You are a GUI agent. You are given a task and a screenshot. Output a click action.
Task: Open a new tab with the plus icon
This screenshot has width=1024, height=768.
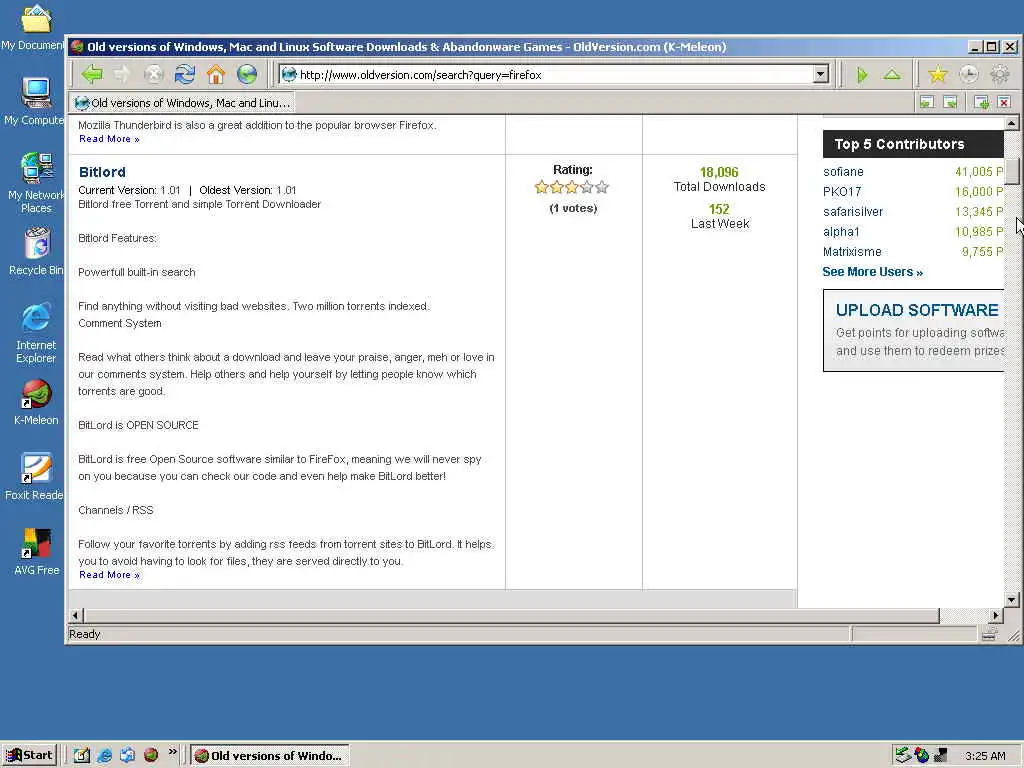click(981, 102)
